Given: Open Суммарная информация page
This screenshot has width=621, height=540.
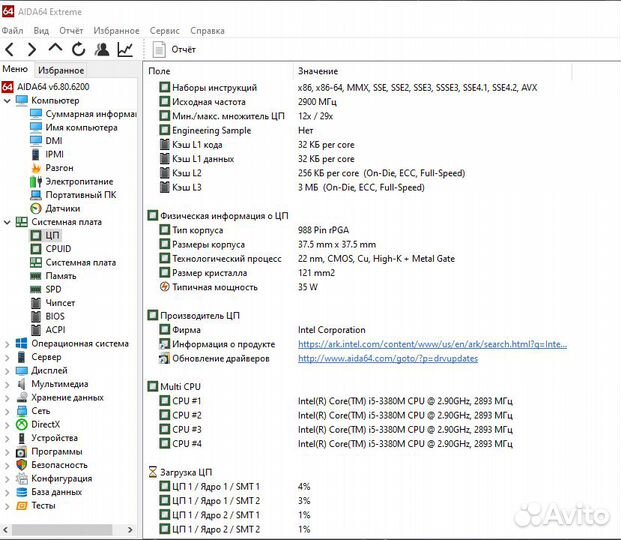Looking at the screenshot, I should pos(84,114).
